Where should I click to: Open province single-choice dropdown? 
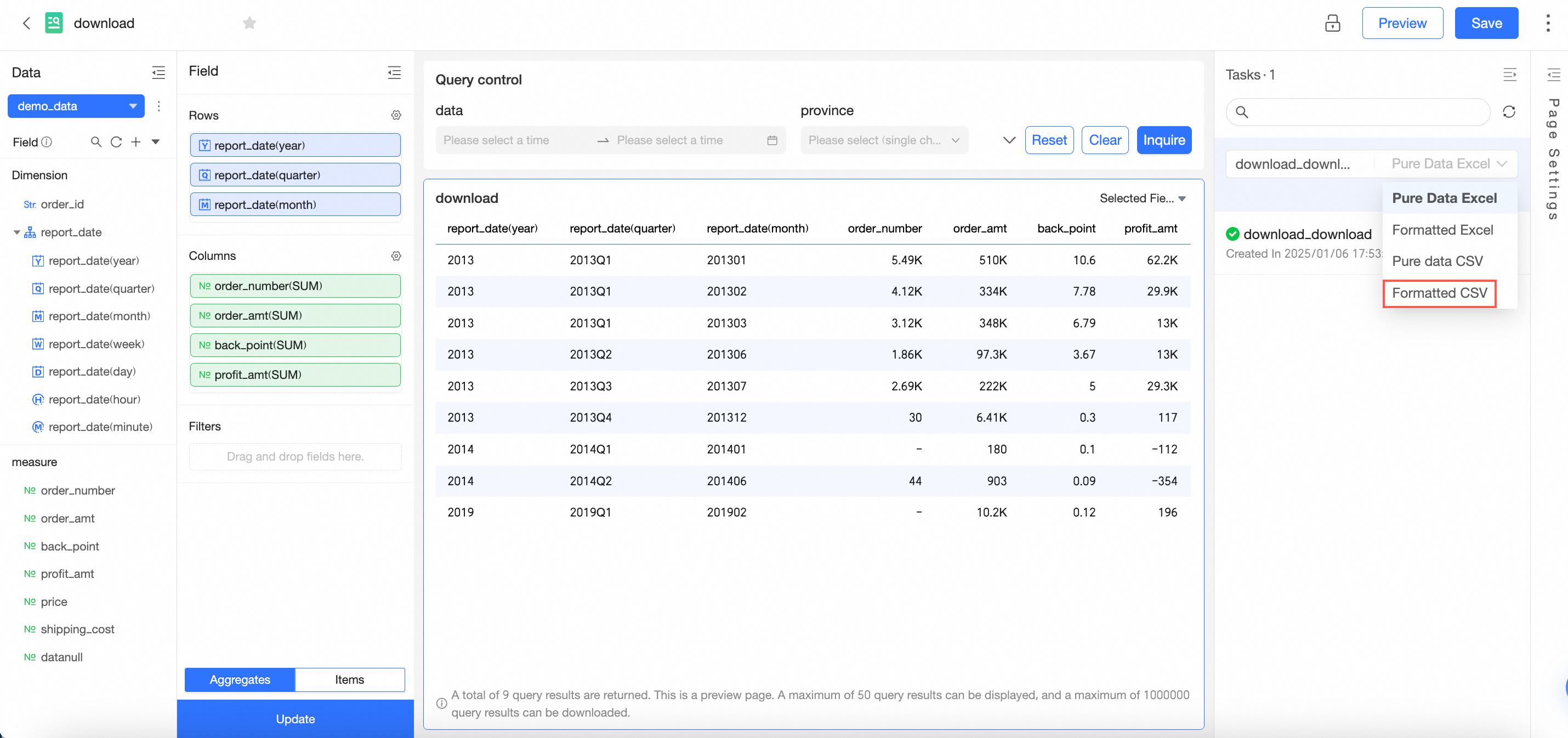click(x=883, y=140)
